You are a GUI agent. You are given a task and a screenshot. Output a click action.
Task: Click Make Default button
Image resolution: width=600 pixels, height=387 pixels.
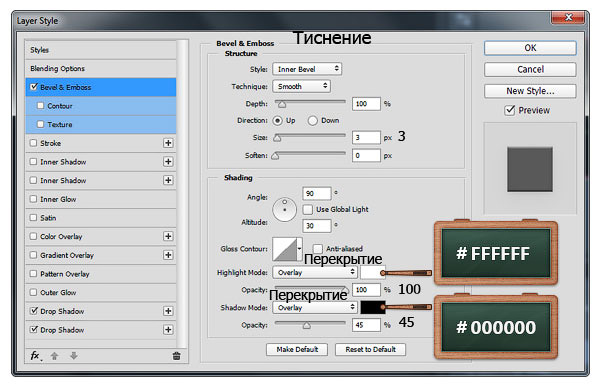297,349
